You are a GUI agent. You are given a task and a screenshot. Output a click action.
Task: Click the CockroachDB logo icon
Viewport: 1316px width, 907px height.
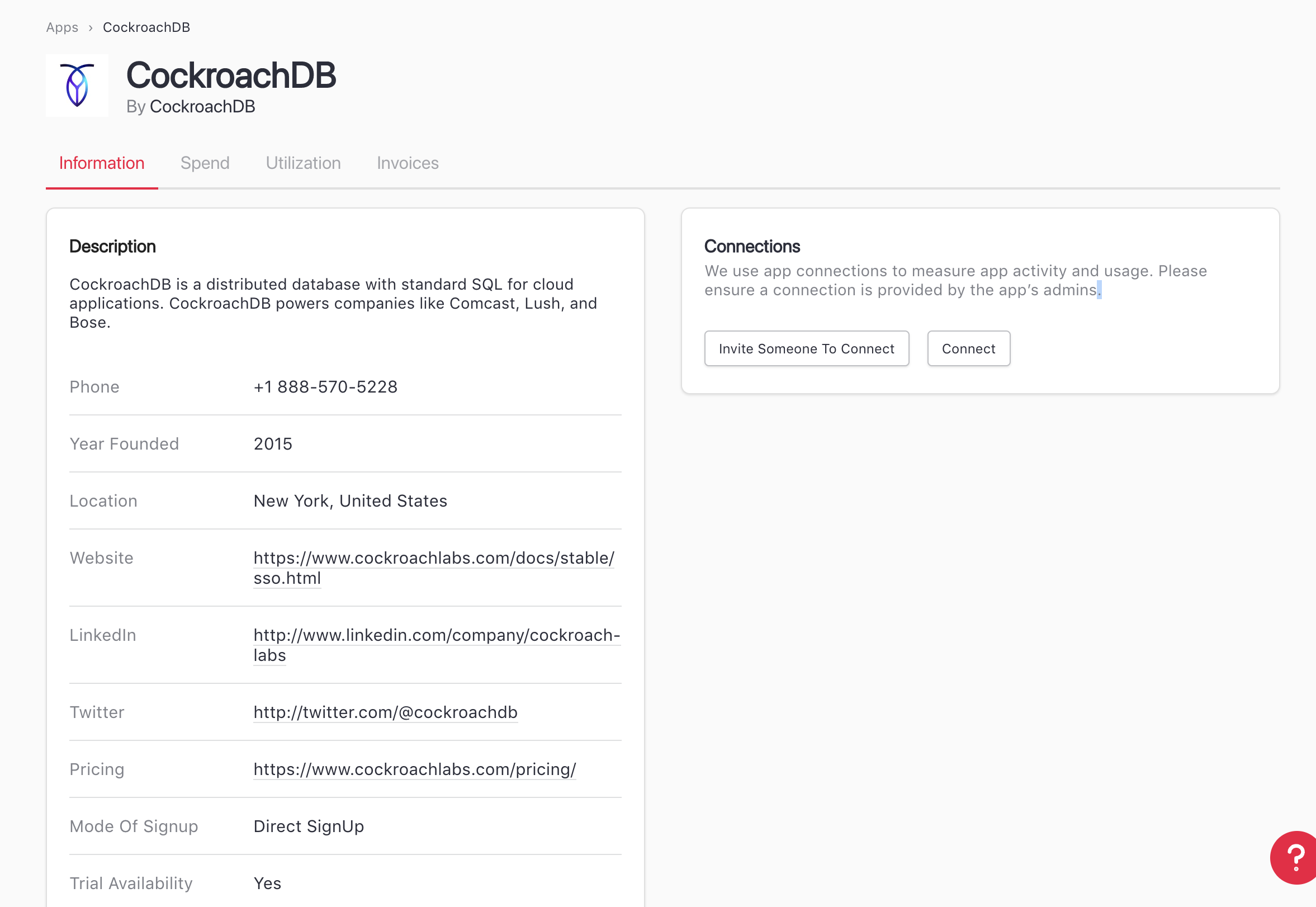click(77, 86)
